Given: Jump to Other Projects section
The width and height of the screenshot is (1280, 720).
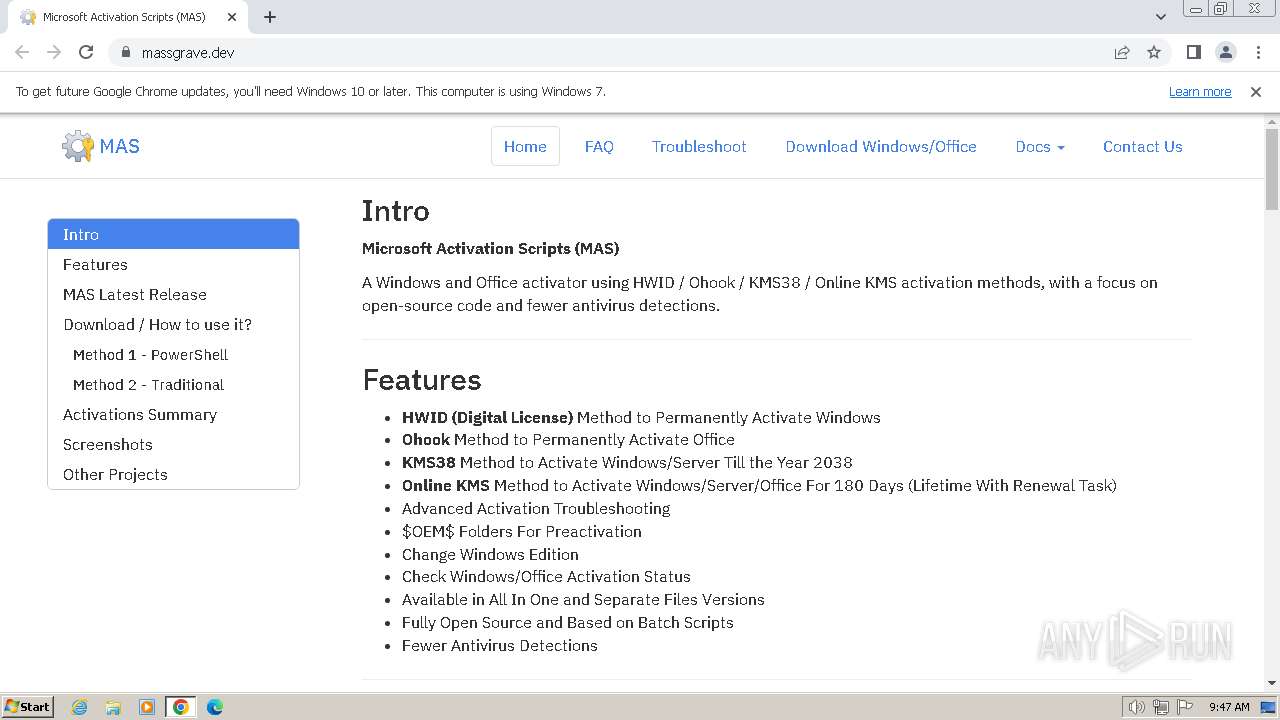Looking at the screenshot, I should click(x=173, y=474).
